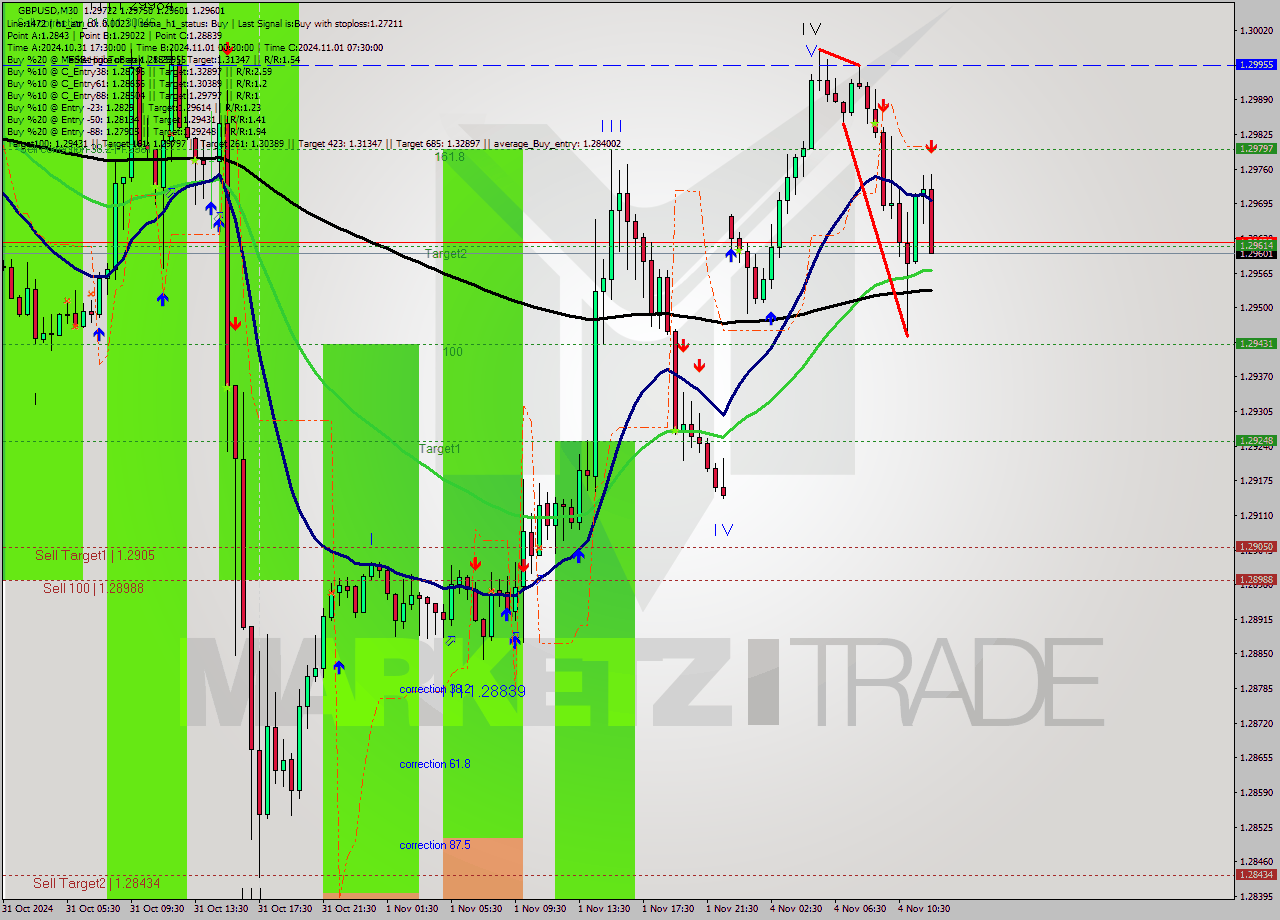Click the 'Target2' fib label

(445, 254)
